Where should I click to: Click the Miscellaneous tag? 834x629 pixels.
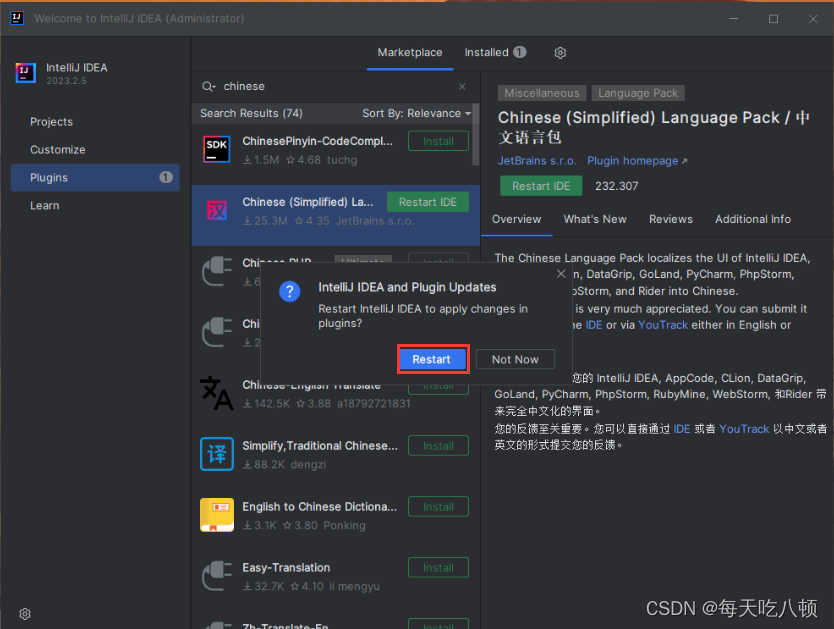[x=541, y=93]
